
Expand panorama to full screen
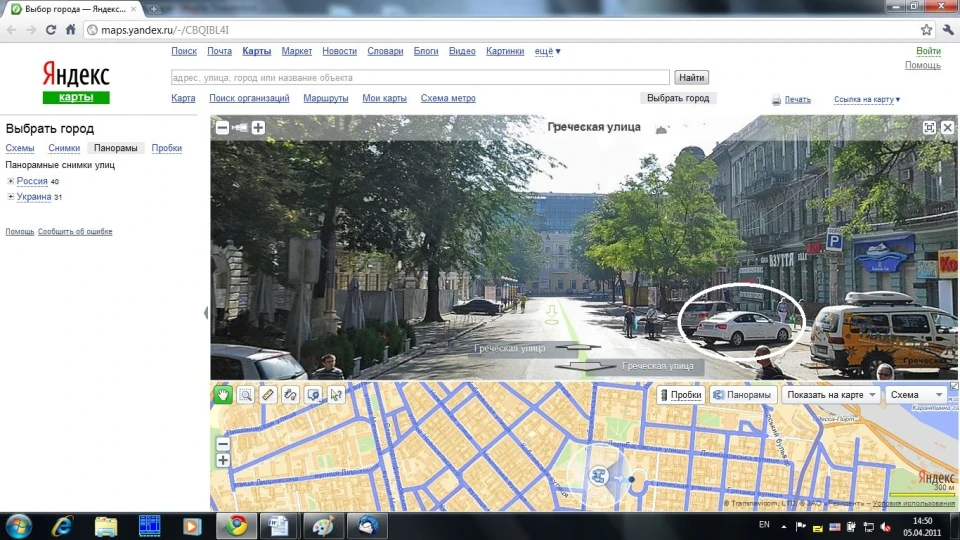[929, 127]
